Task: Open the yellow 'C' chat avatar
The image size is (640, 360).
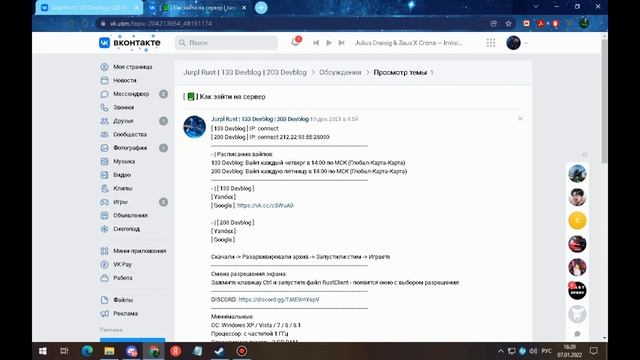Action: [577, 220]
